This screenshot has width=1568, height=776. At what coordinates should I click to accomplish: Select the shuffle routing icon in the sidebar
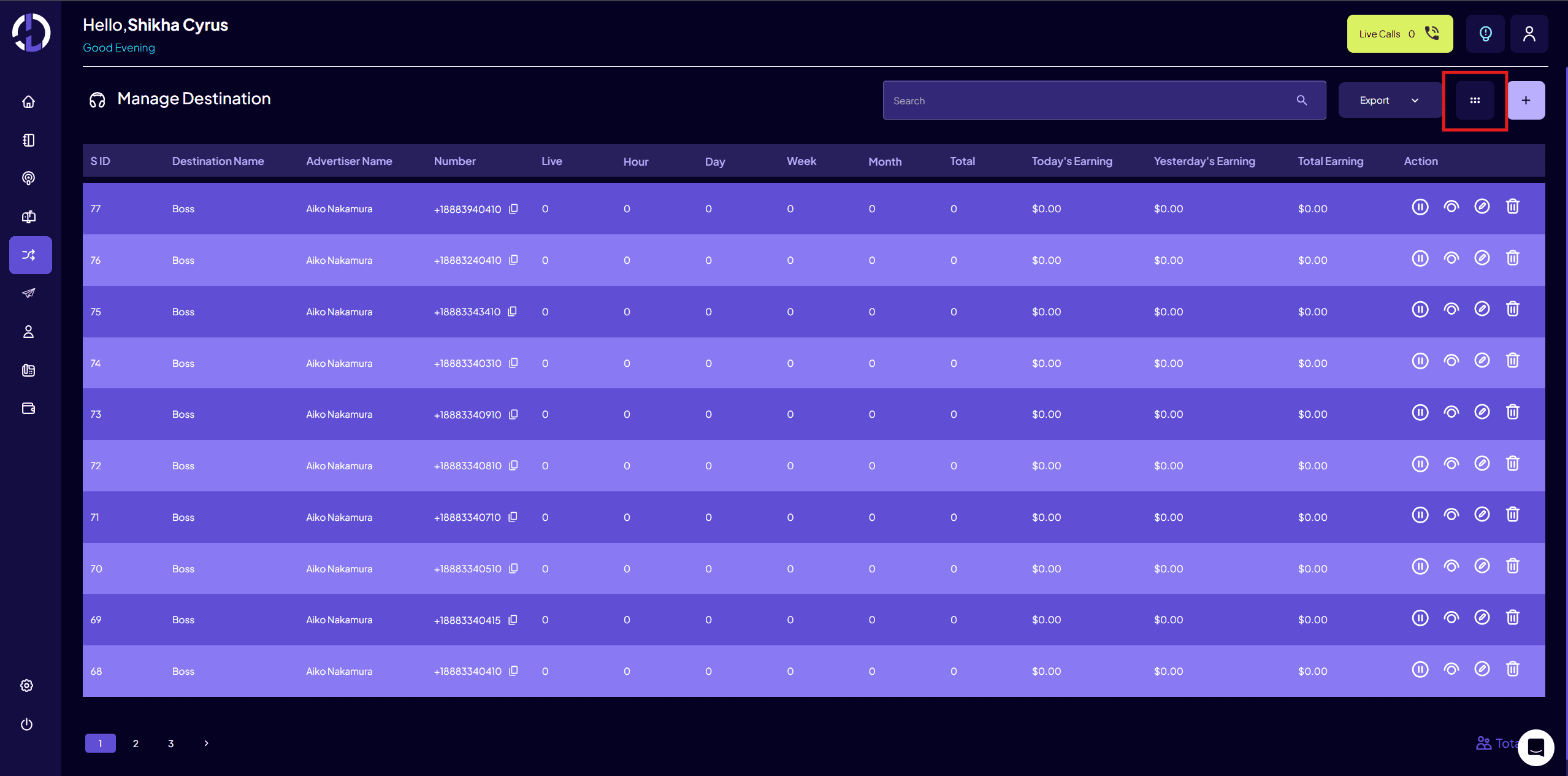(x=29, y=255)
